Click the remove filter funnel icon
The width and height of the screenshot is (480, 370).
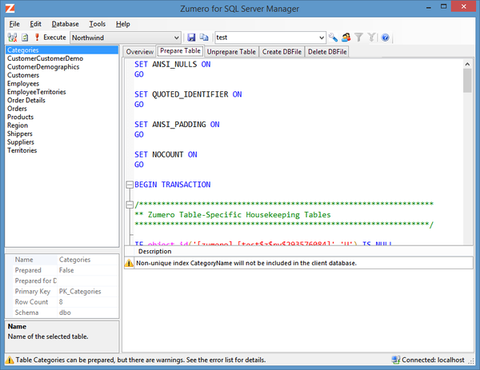[x=371, y=37]
